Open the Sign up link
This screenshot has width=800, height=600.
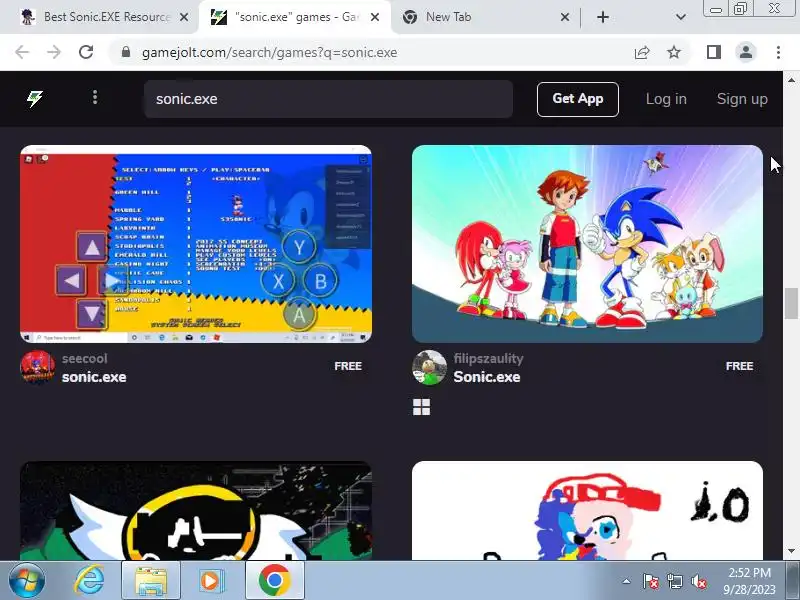(742, 99)
